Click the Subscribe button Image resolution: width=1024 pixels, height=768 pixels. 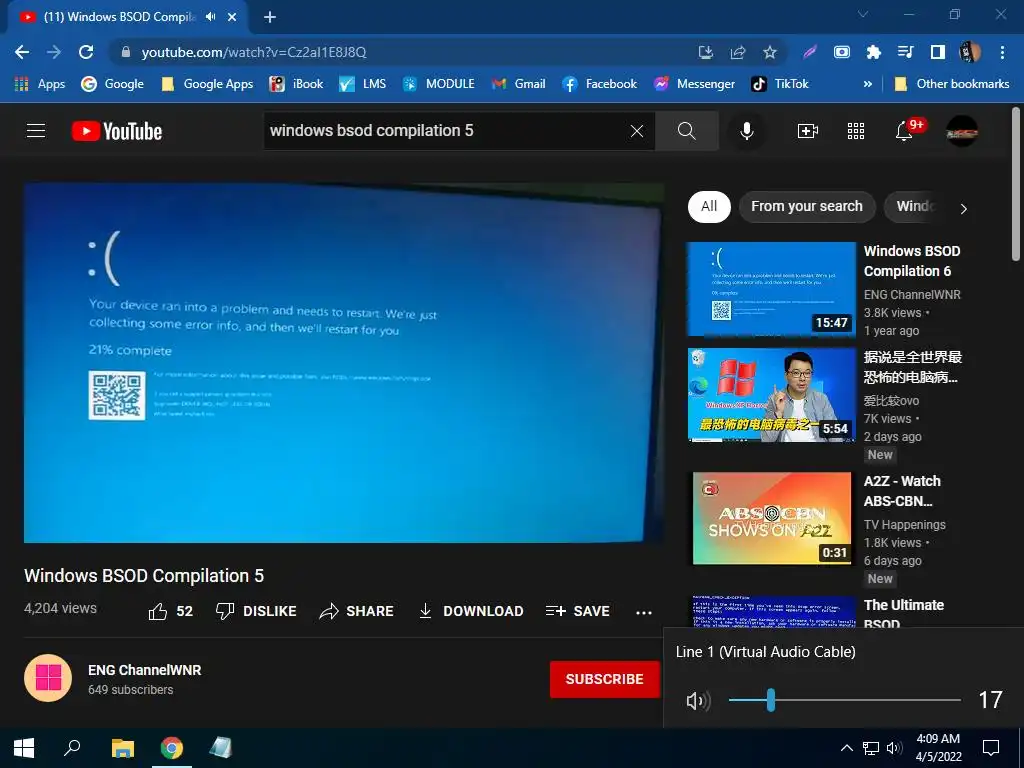point(605,679)
